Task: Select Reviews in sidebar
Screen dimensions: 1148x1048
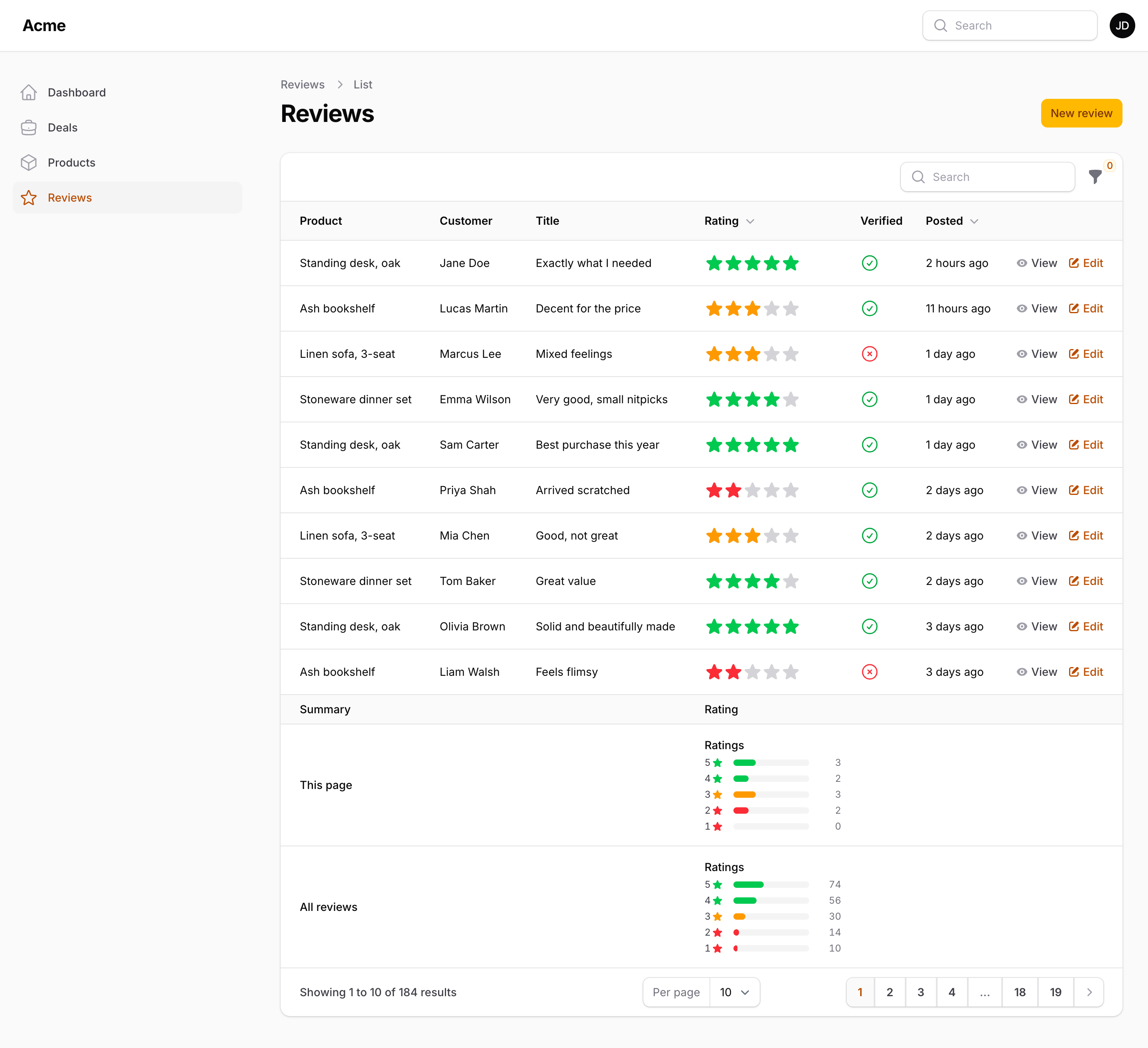Action: 128,198
